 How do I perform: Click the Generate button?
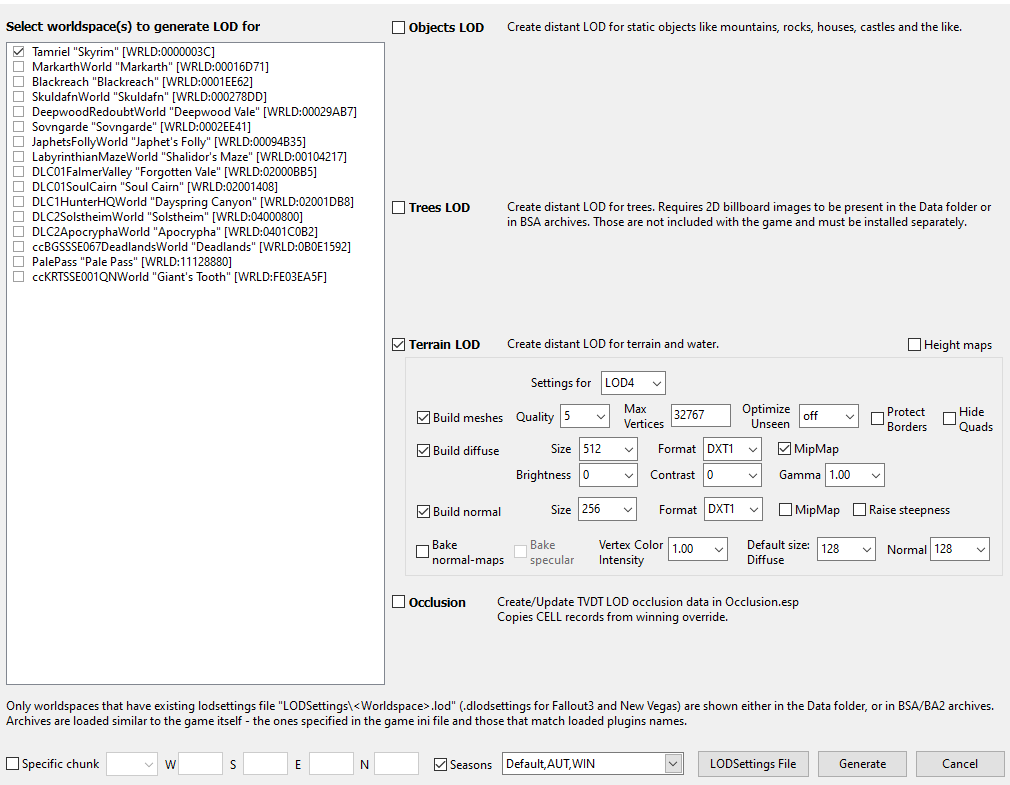tap(862, 764)
